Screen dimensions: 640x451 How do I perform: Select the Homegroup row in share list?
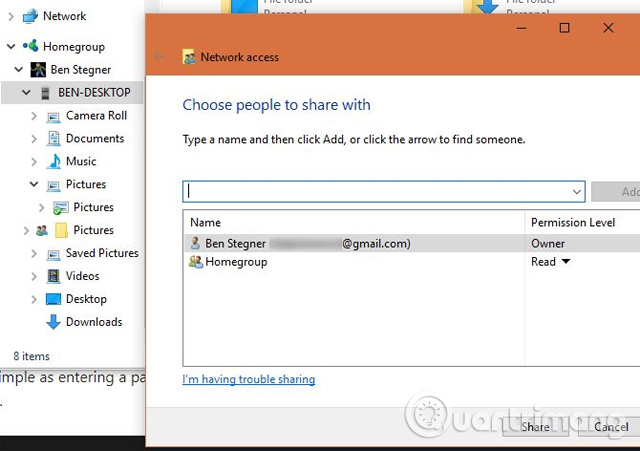click(412, 262)
